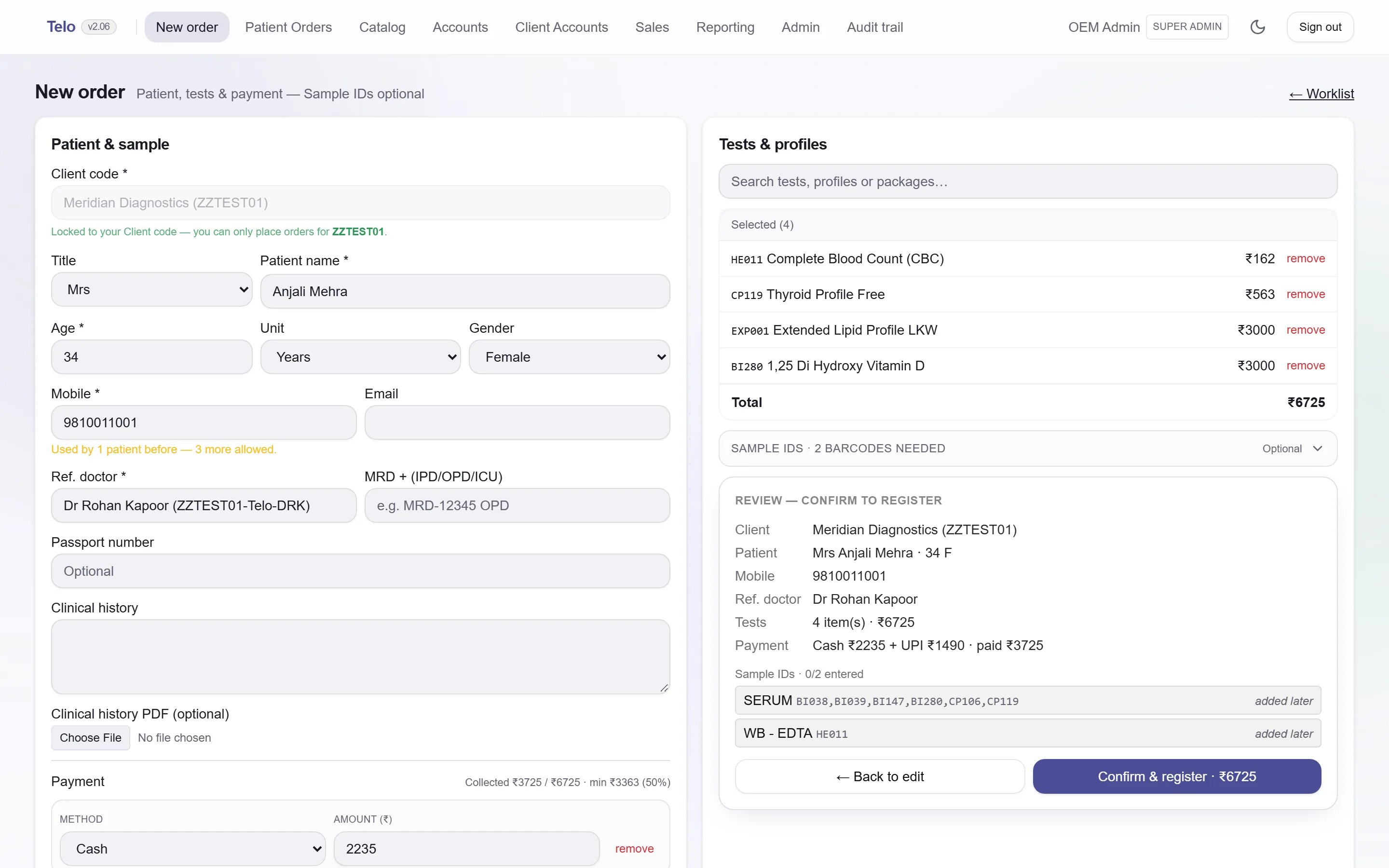The width and height of the screenshot is (1389, 868).
Task: Open the Patient Orders tab
Action: tap(288, 27)
